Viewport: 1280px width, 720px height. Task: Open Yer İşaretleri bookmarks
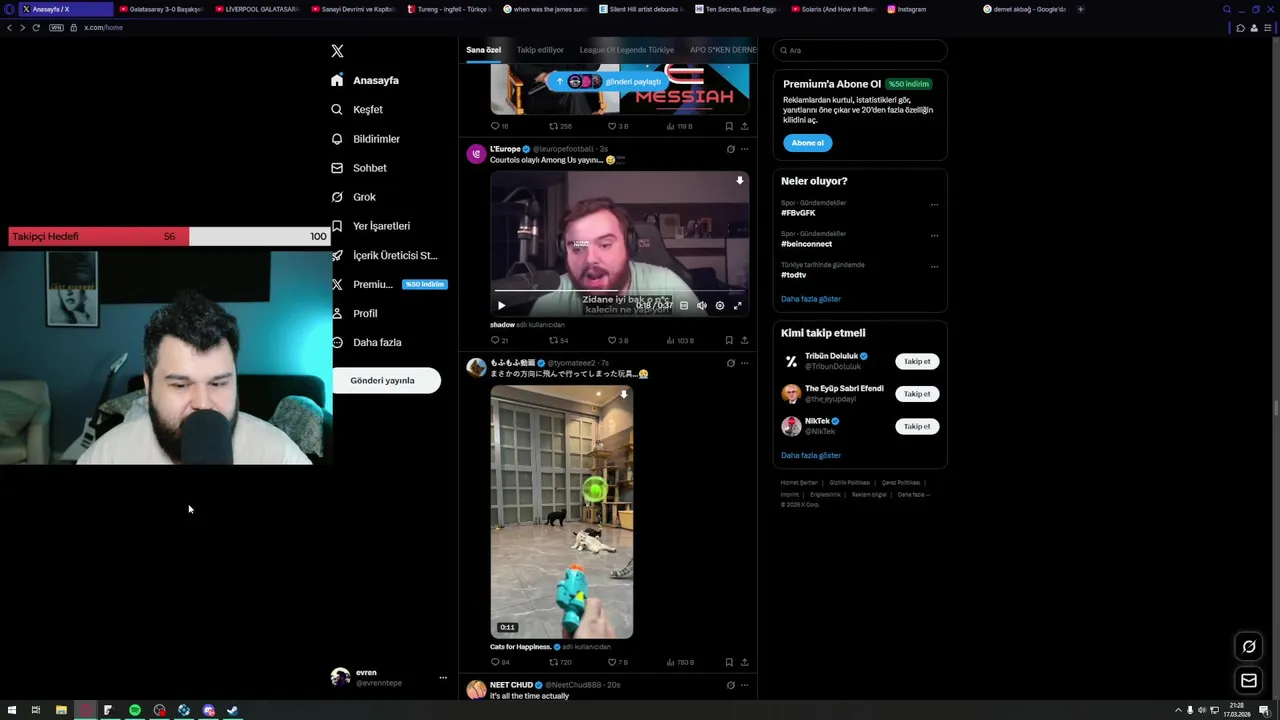(370, 226)
